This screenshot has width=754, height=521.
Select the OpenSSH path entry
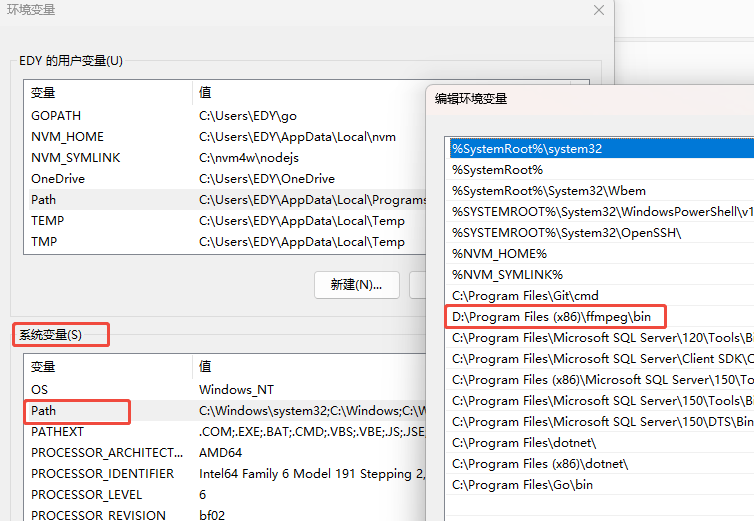(x=566, y=233)
